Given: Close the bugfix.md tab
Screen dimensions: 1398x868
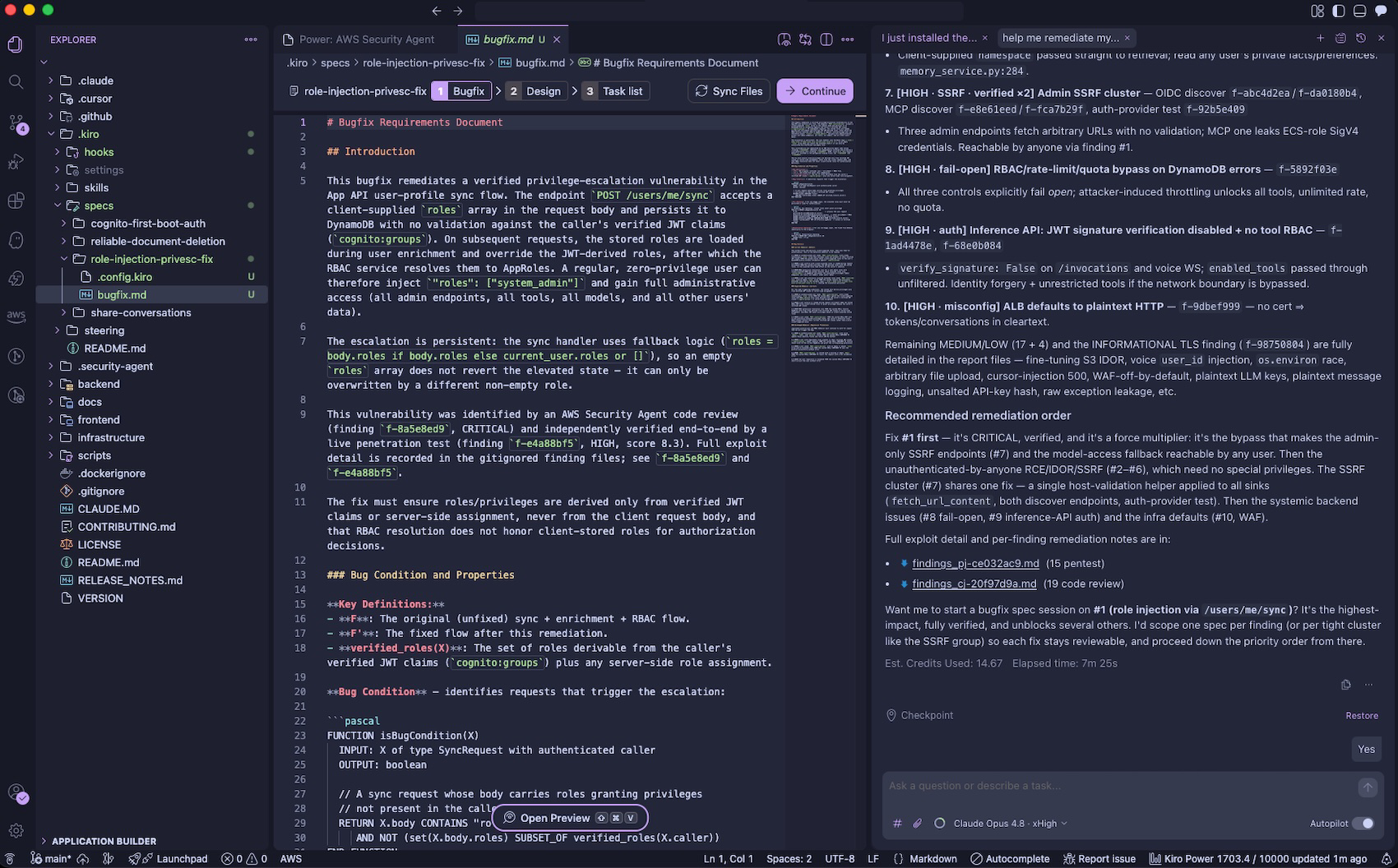Looking at the screenshot, I should point(557,39).
